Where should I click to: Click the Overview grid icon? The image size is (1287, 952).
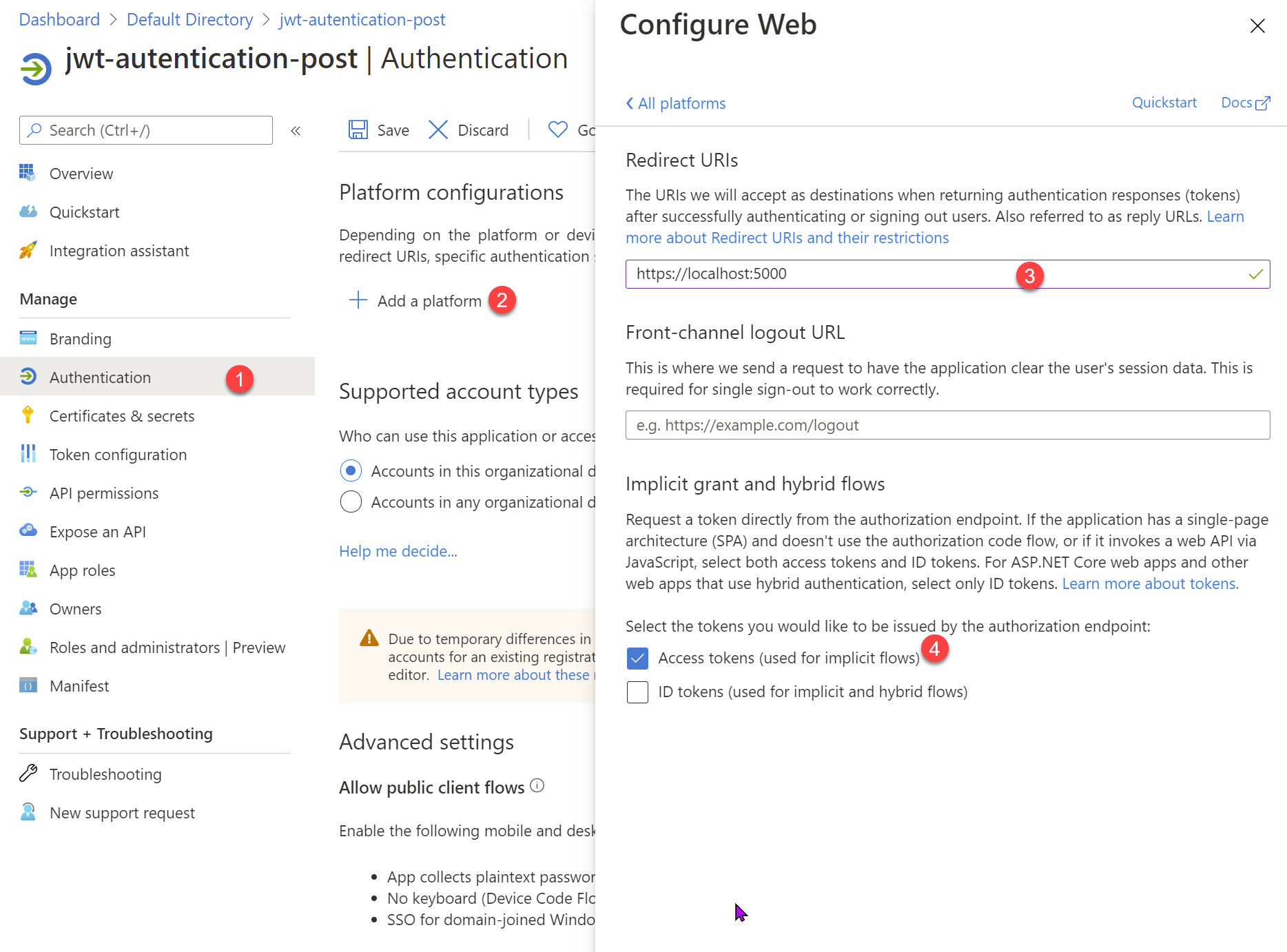pyautogui.click(x=28, y=173)
